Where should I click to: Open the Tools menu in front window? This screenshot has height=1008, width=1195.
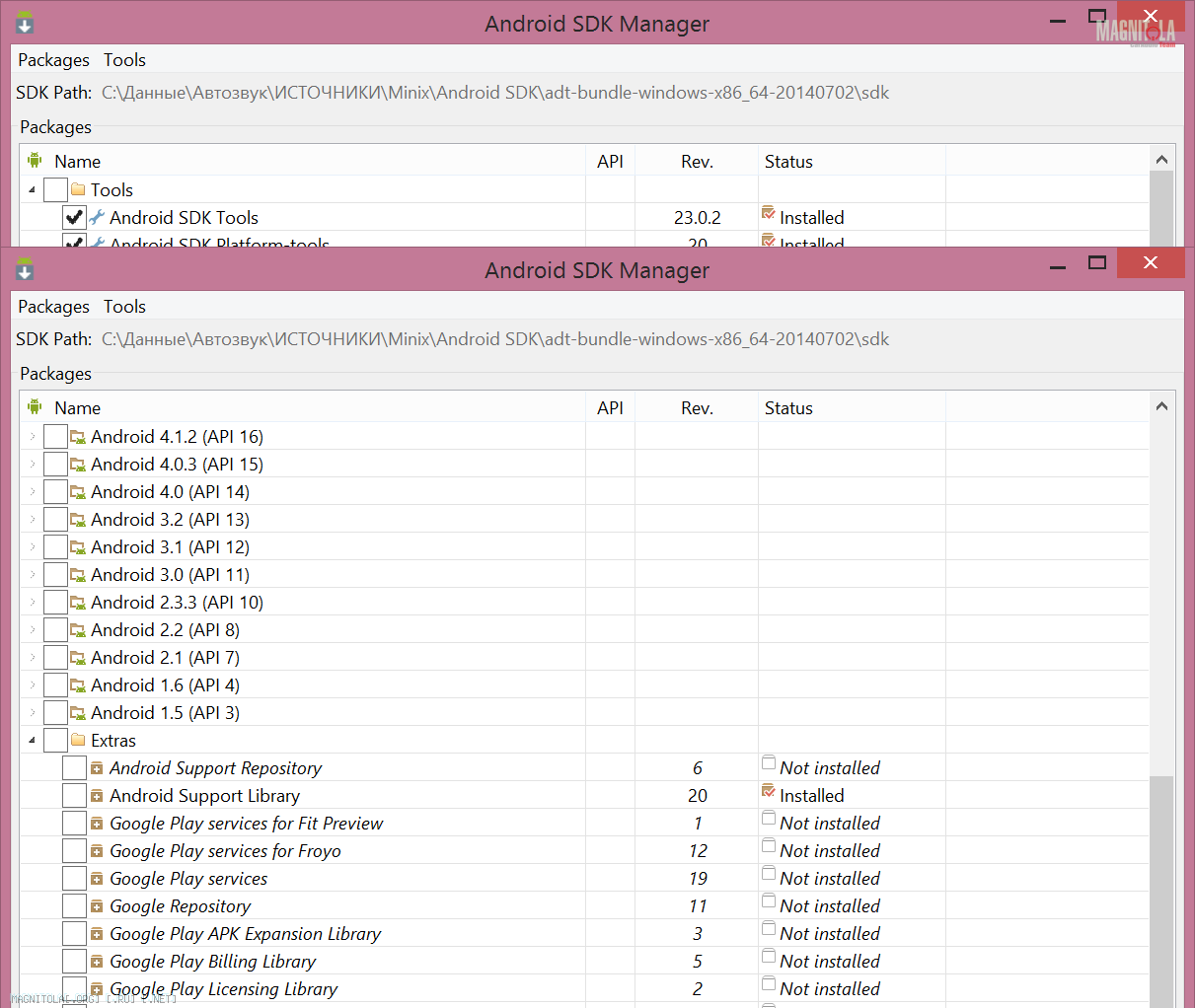[124, 307]
